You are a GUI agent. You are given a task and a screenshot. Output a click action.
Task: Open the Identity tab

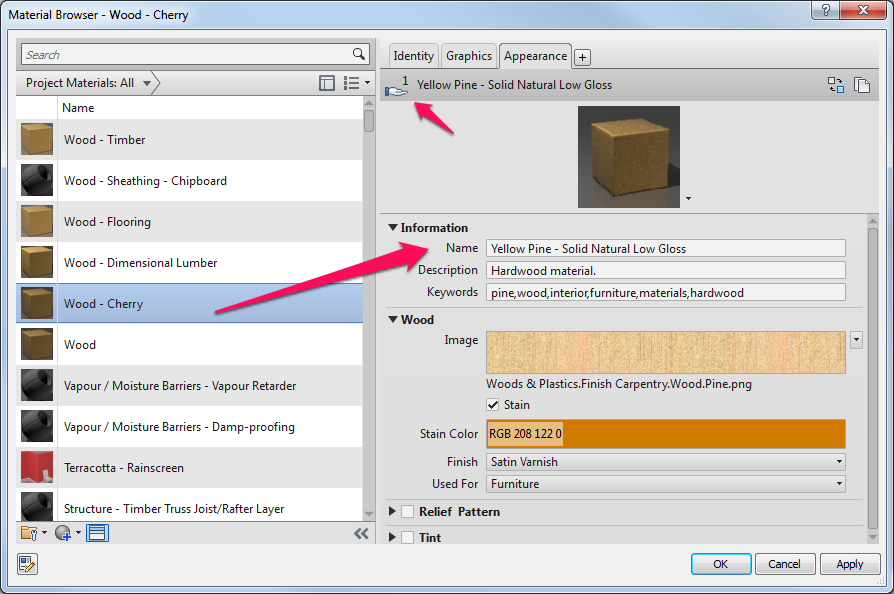413,55
